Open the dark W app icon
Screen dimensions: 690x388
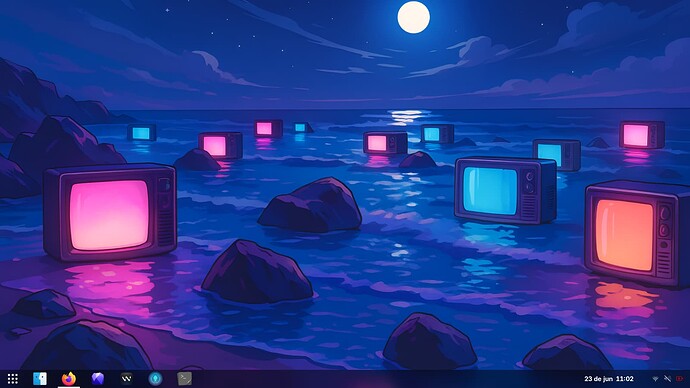pyautogui.click(x=126, y=378)
